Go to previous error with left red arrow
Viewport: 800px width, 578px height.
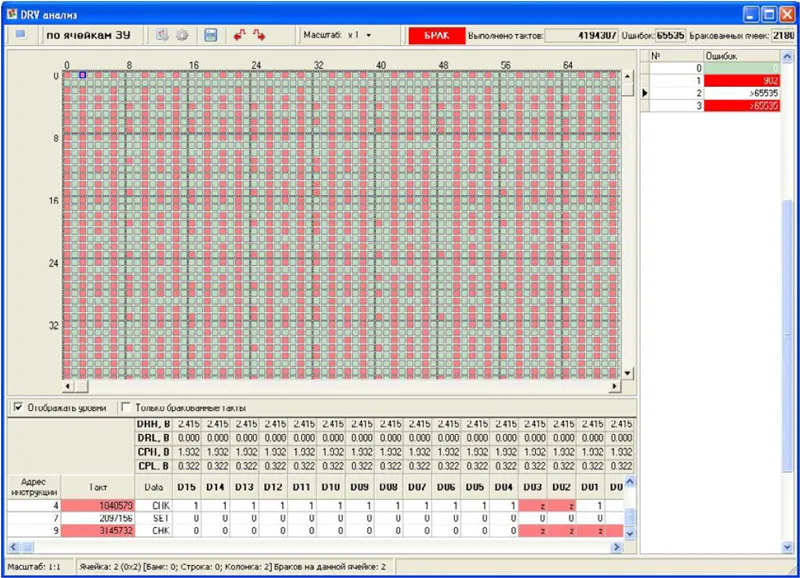(x=239, y=35)
